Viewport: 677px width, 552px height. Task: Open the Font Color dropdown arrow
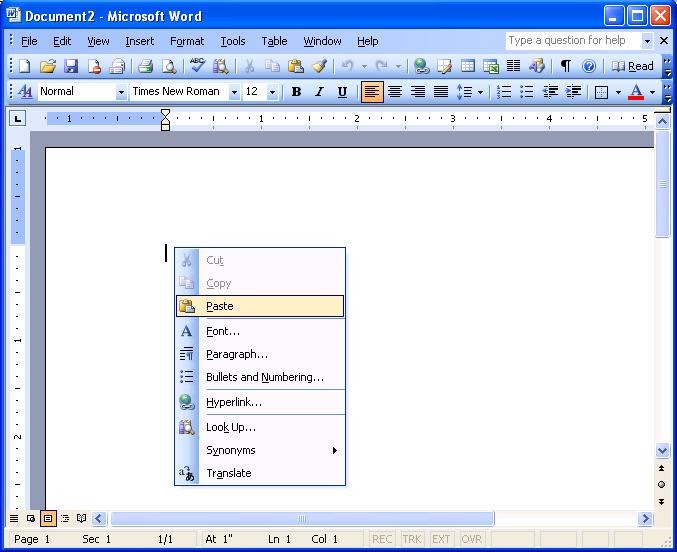(x=652, y=92)
